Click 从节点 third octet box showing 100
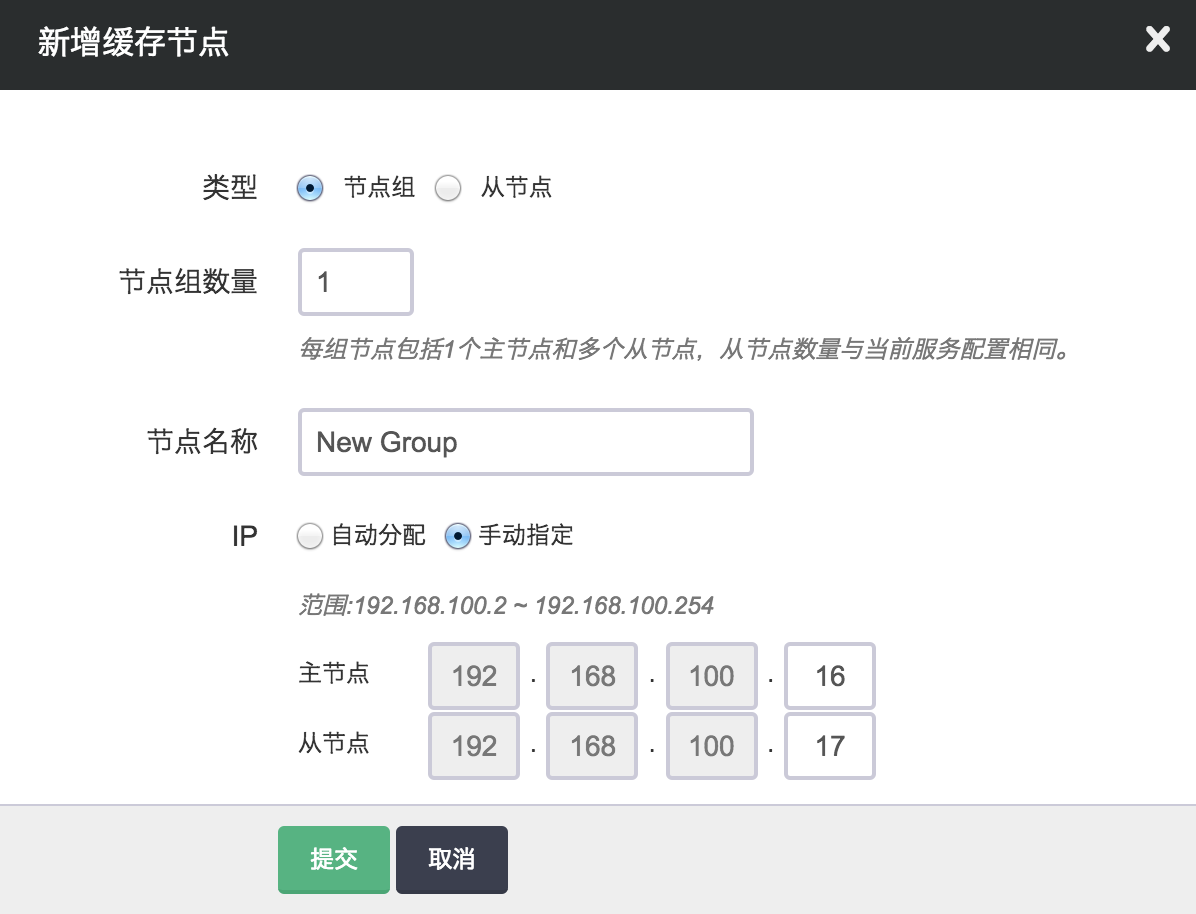The image size is (1196, 914). 711,746
